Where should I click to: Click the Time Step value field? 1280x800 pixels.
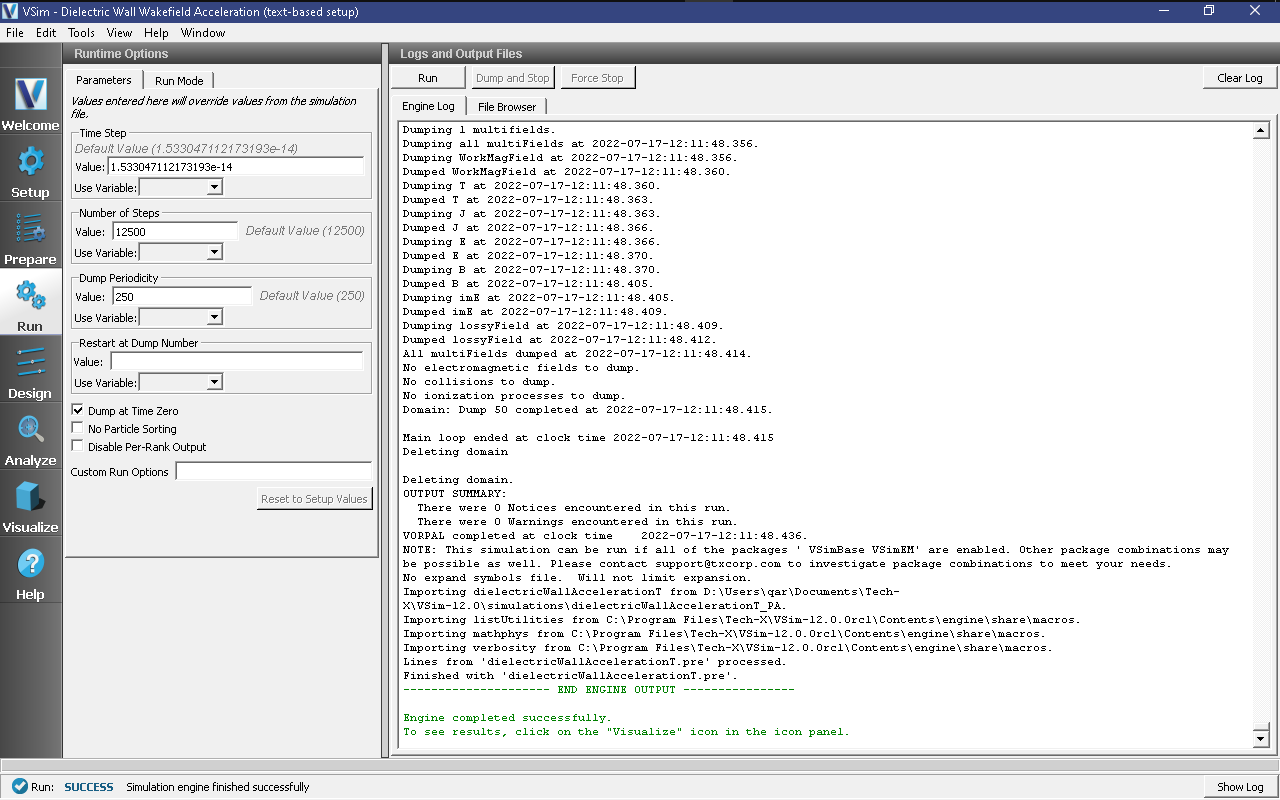click(236, 167)
